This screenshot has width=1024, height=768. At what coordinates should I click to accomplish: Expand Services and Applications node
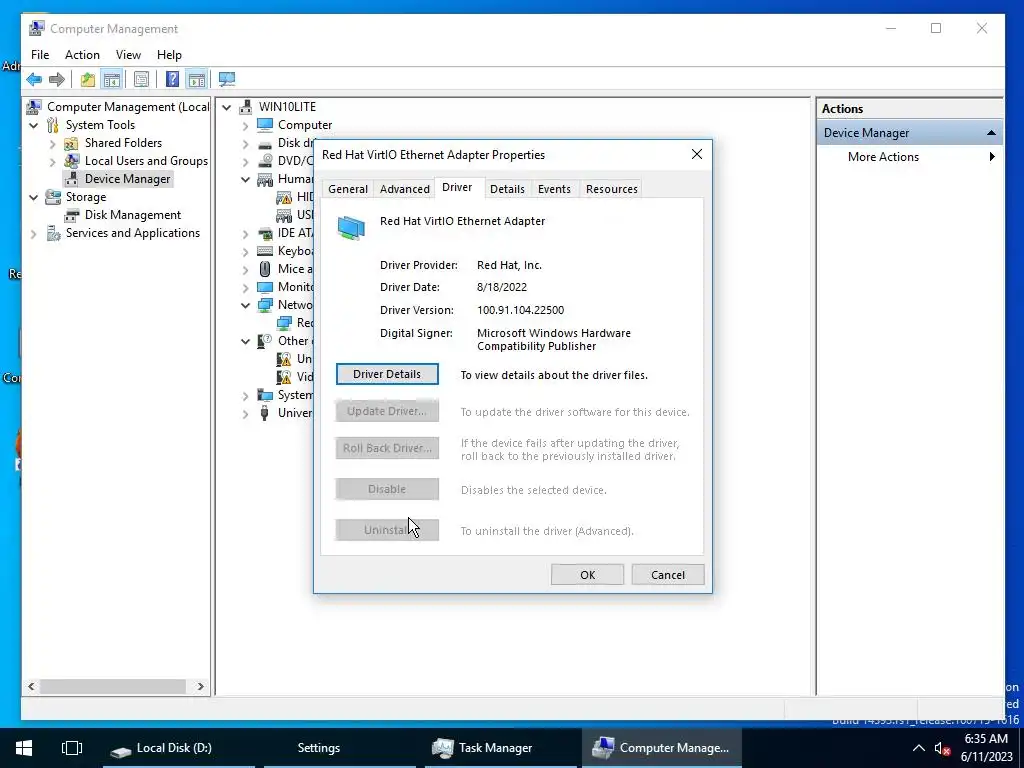[34, 233]
